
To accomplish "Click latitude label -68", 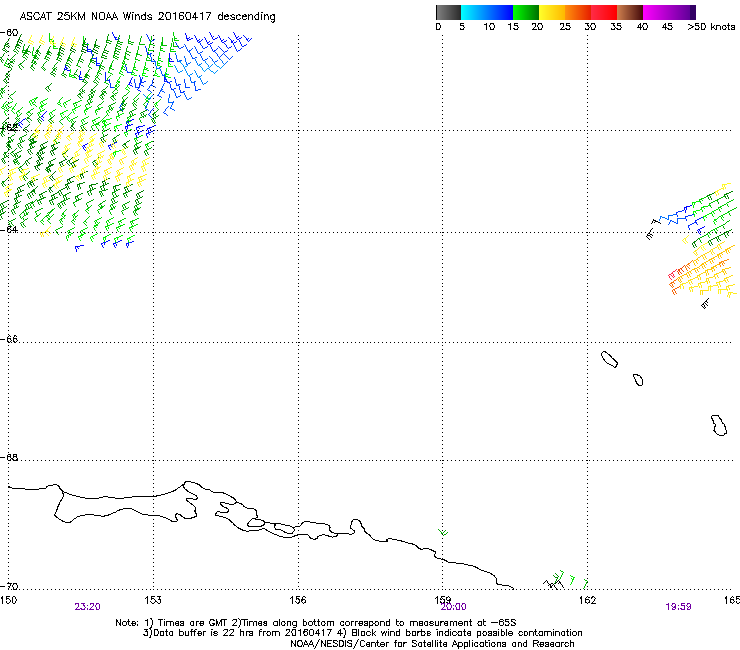I will click(x=9, y=457).
